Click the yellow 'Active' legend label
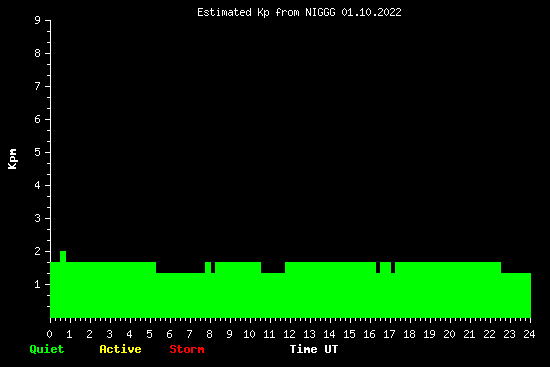Image resolution: width=550 pixels, height=367 pixels. [x=120, y=349]
